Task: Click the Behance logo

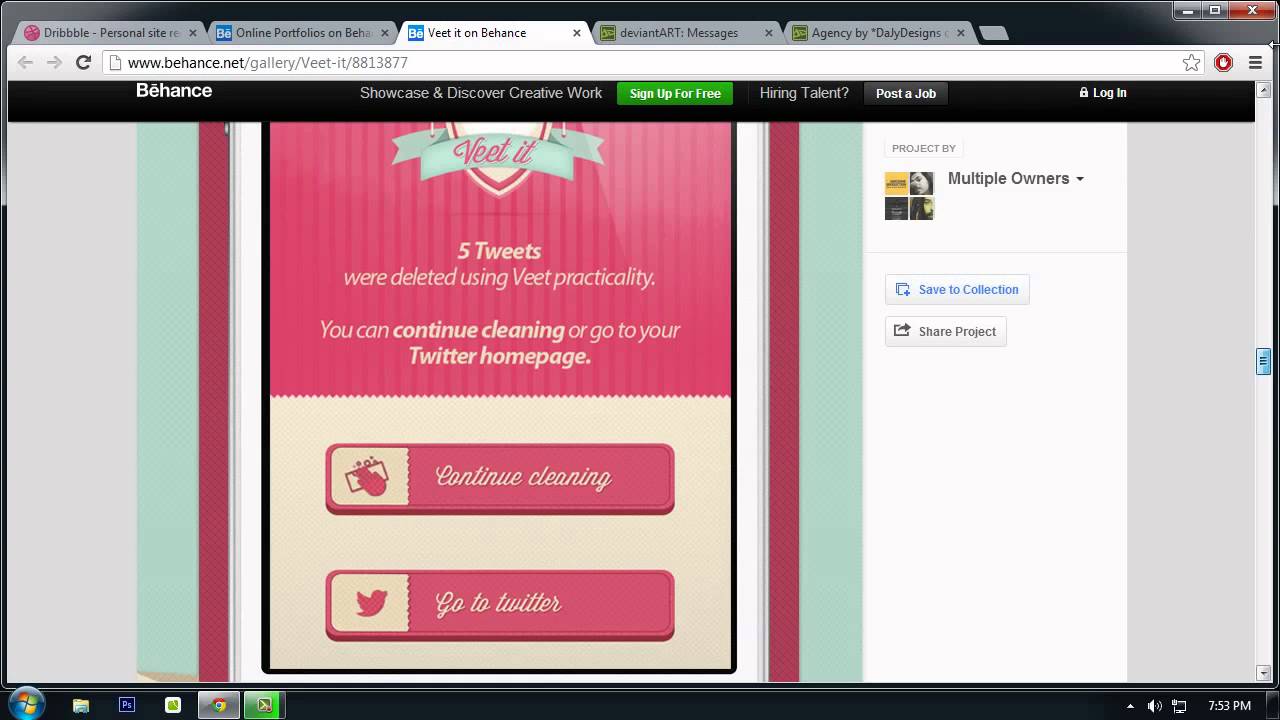Action: pyautogui.click(x=174, y=91)
